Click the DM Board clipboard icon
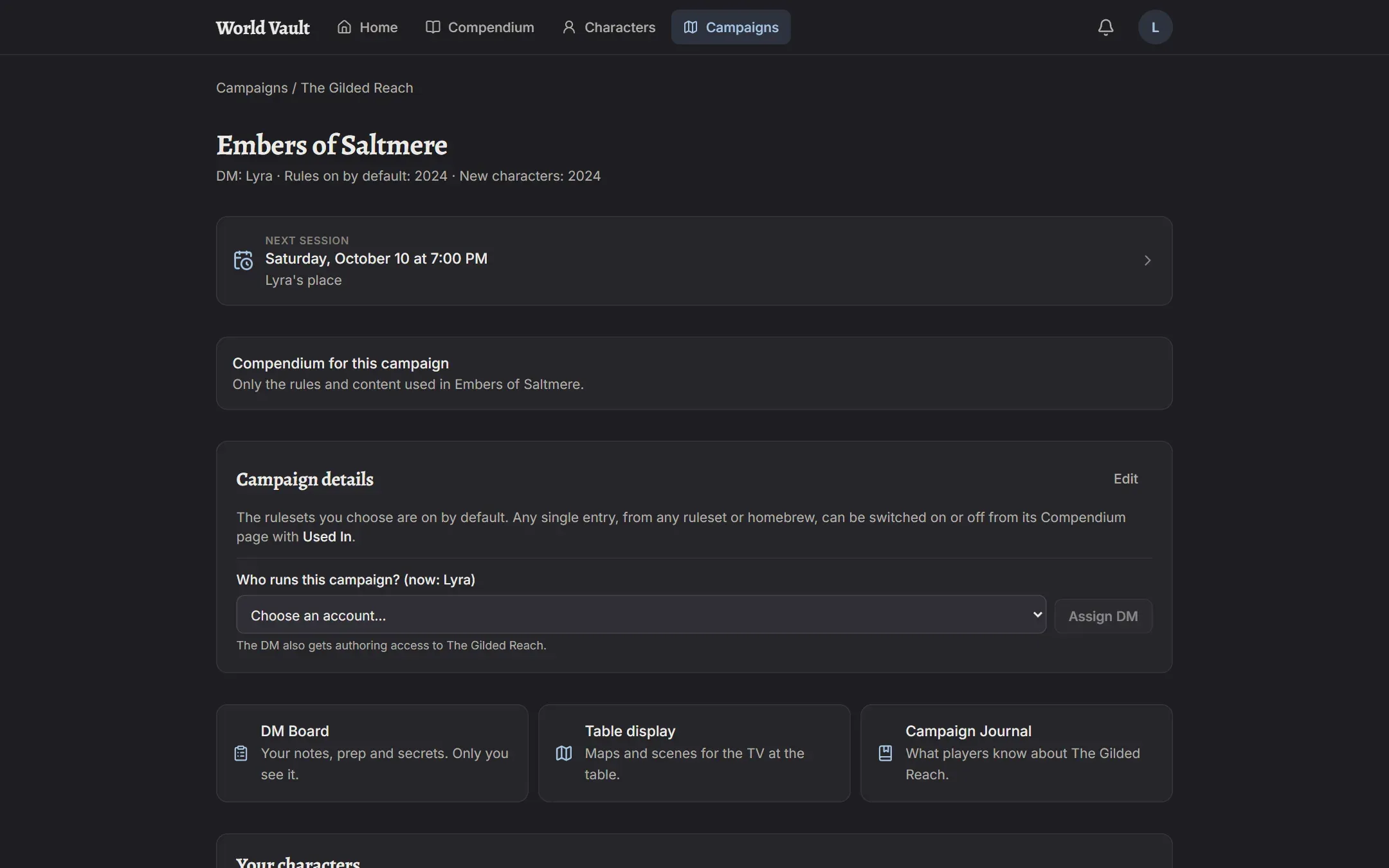The height and width of the screenshot is (868, 1389). [x=241, y=753]
